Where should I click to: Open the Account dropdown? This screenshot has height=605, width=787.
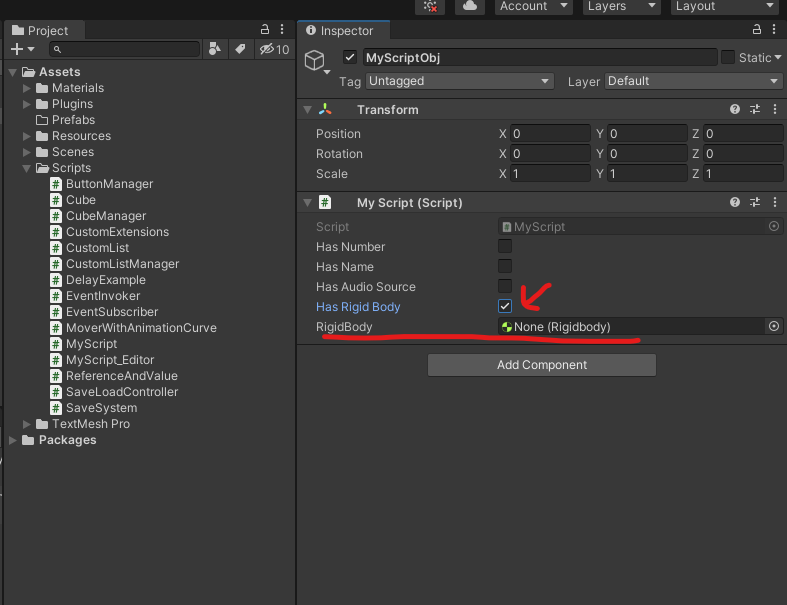pos(534,7)
